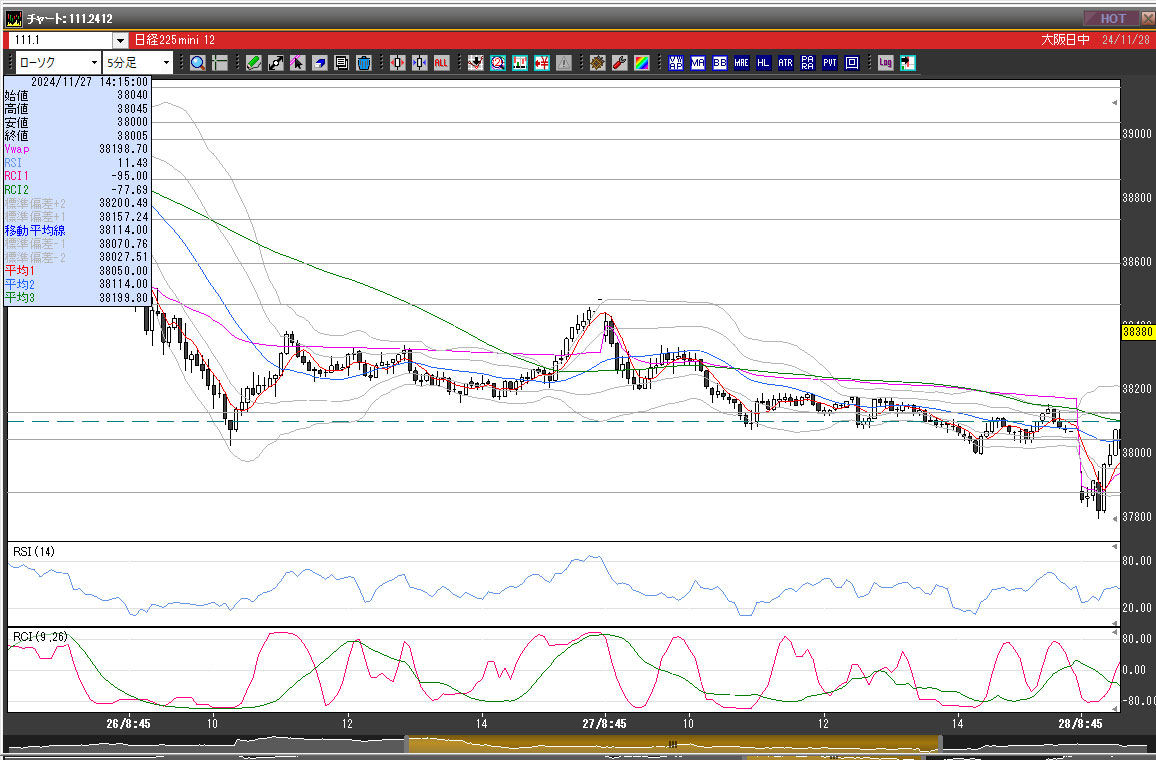Image resolution: width=1156 pixels, height=760 pixels.
Task: Click the yellow 38380 current price label
Action: click(x=1138, y=332)
